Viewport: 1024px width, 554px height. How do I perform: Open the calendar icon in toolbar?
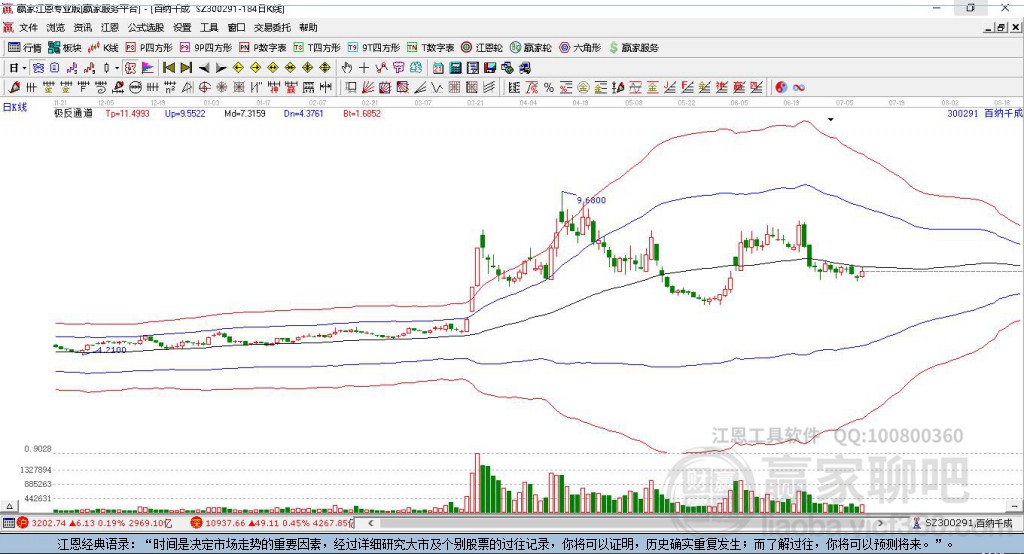coord(438,68)
